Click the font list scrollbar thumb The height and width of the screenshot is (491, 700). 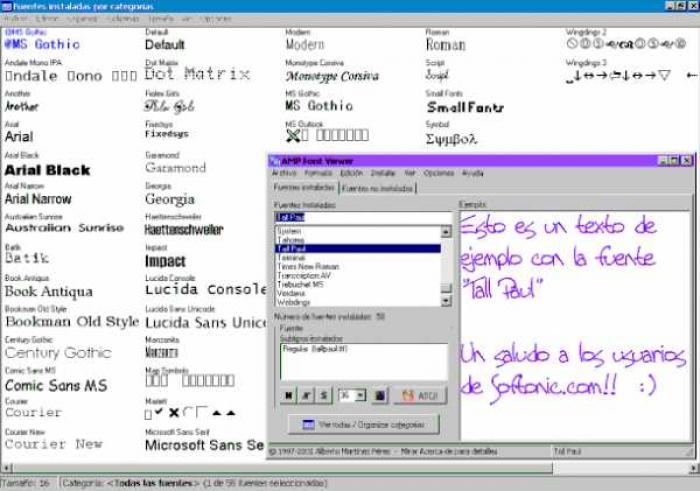(446, 288)
